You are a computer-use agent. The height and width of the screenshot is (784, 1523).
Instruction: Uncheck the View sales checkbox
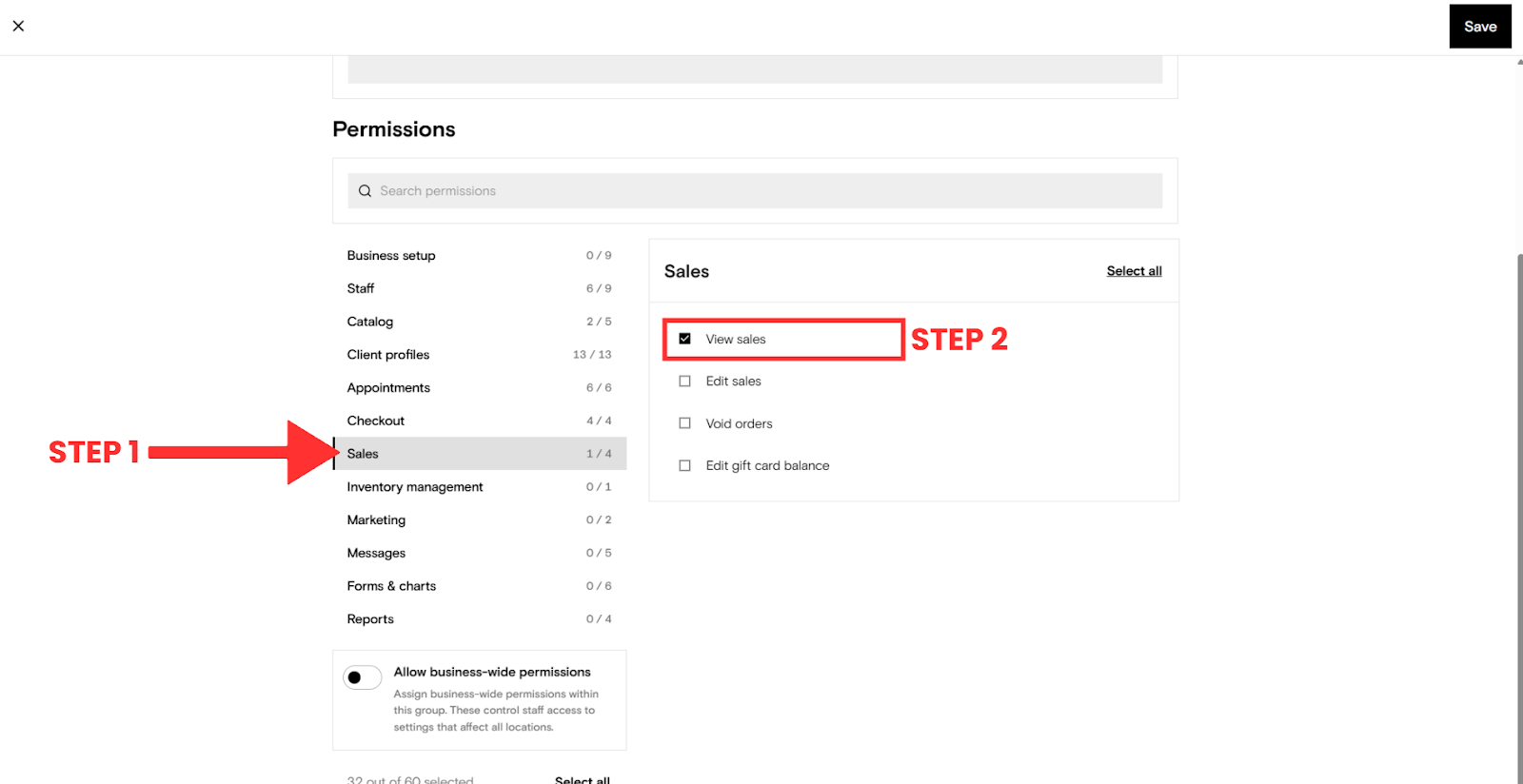684,339
